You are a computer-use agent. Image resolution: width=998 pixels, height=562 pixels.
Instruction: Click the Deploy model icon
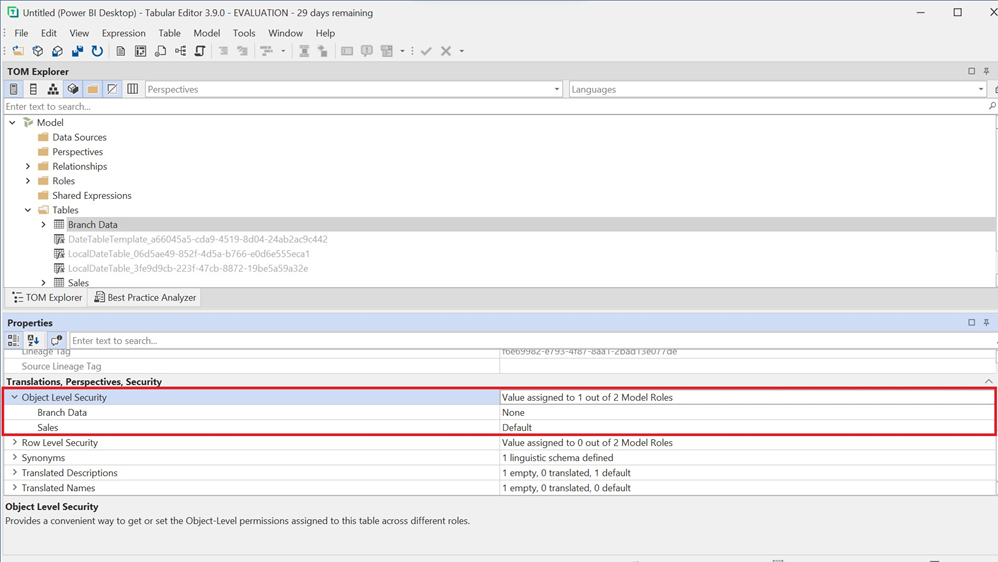(x=57, y=51)
